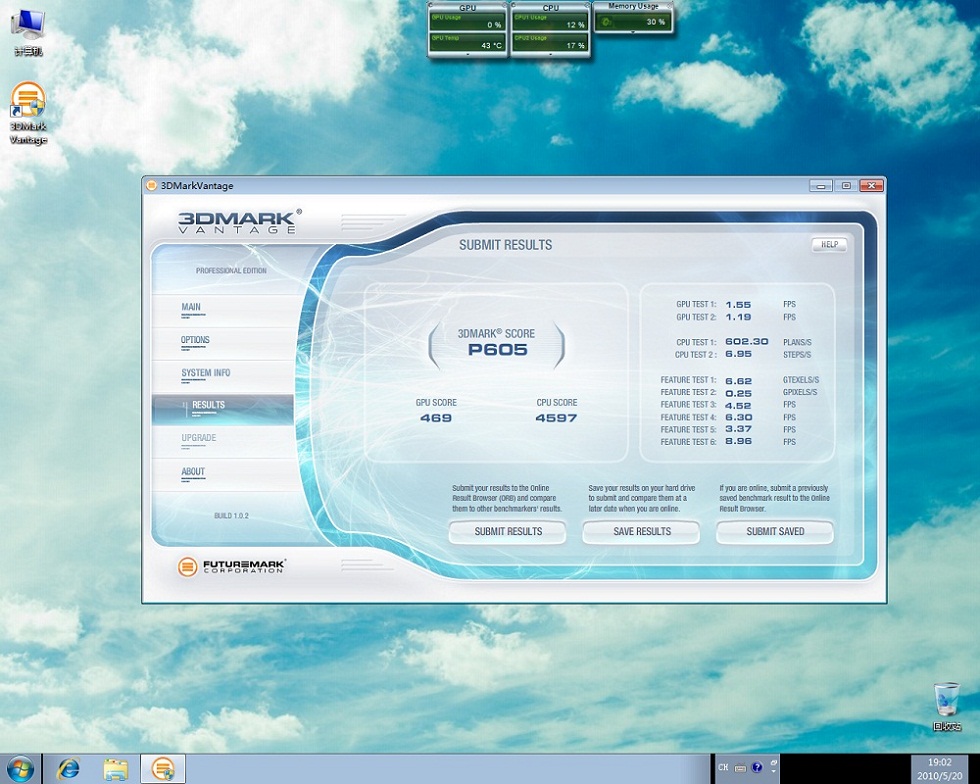Click the CPU Test 2 value 6.95
Image resolution: width=980 pixels, height=784 pixels.
pyautogui.click(x=738, y=354)
